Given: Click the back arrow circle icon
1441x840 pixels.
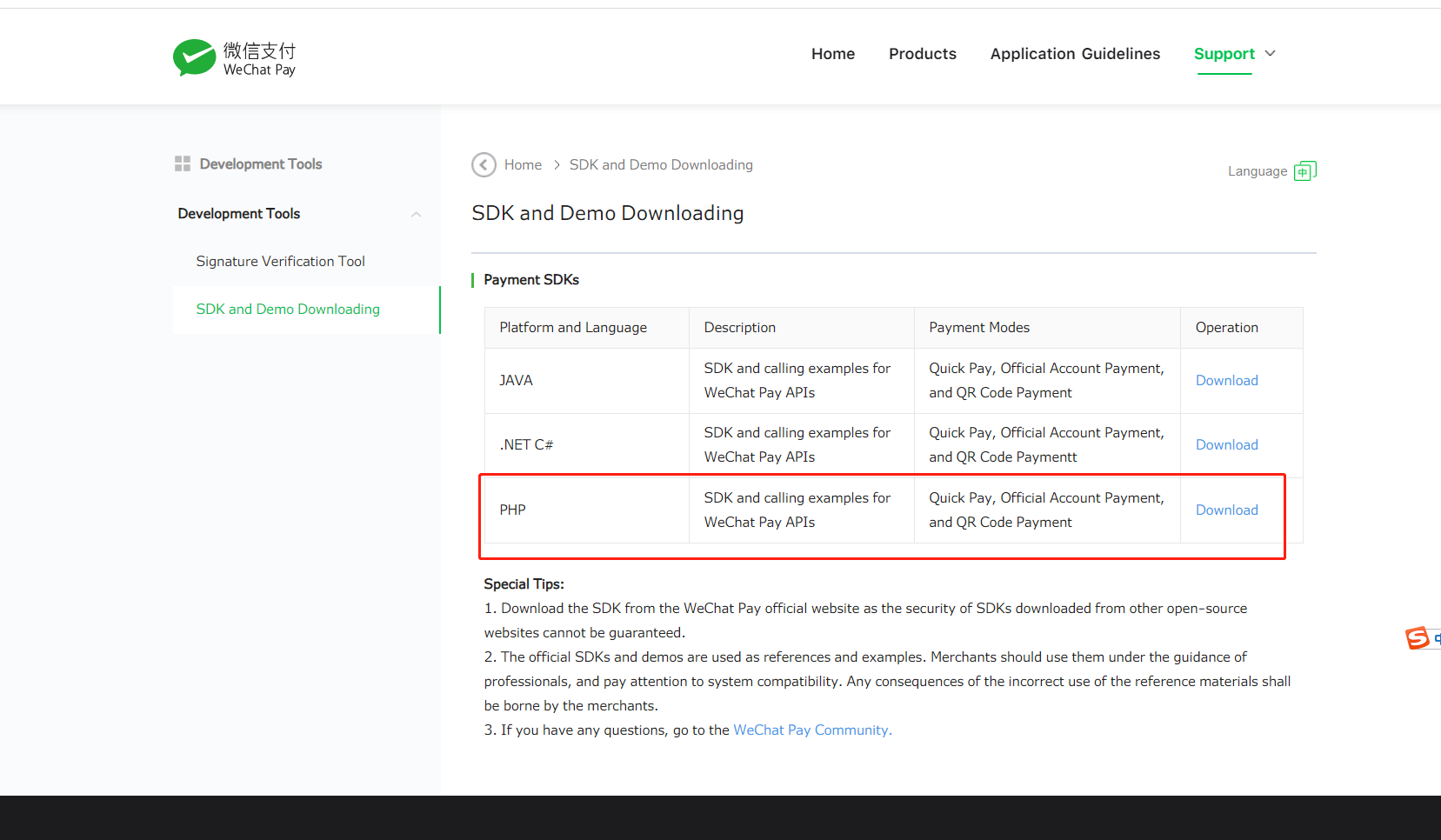Looking at the screenshot, I should (484, 164).
